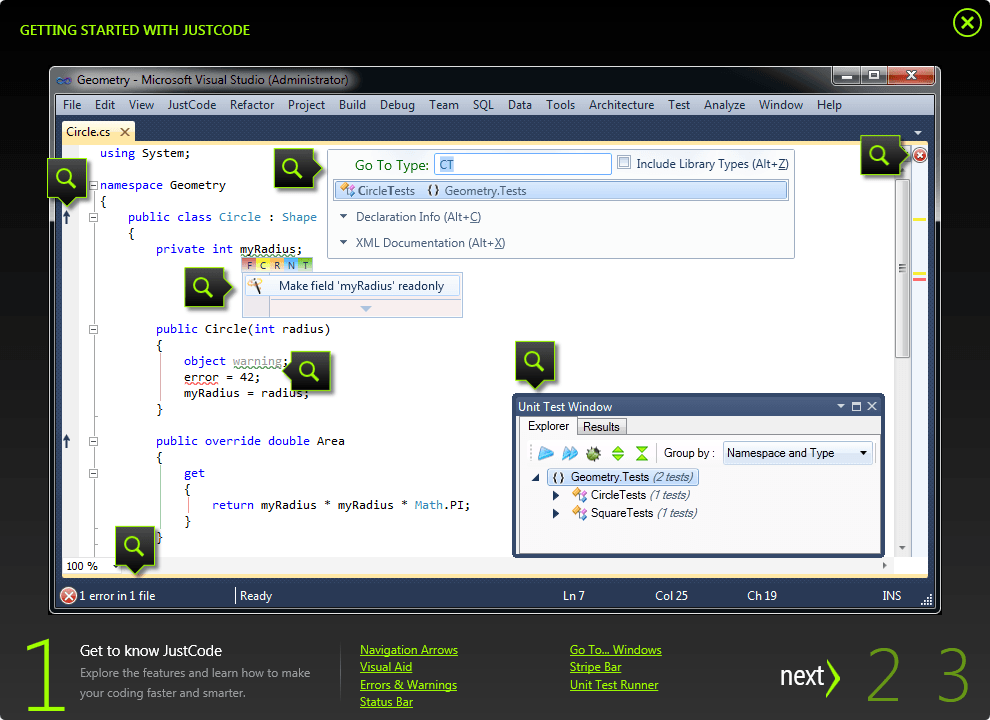Click the SquareTests class icon in test tree
Image resolution: width=990 pixels, height=720 pixels.
coord(580,513)
